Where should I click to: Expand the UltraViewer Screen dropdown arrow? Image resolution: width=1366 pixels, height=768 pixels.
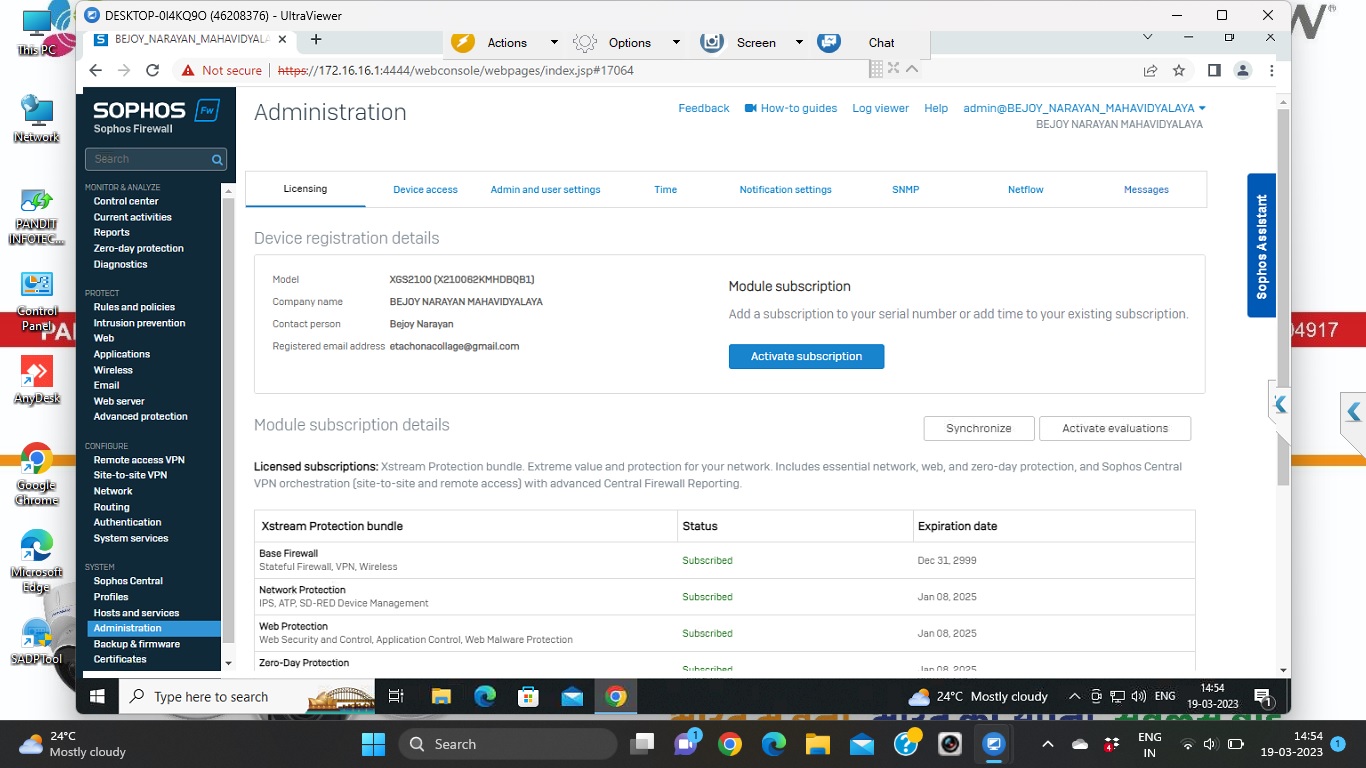tap(799, 42)
